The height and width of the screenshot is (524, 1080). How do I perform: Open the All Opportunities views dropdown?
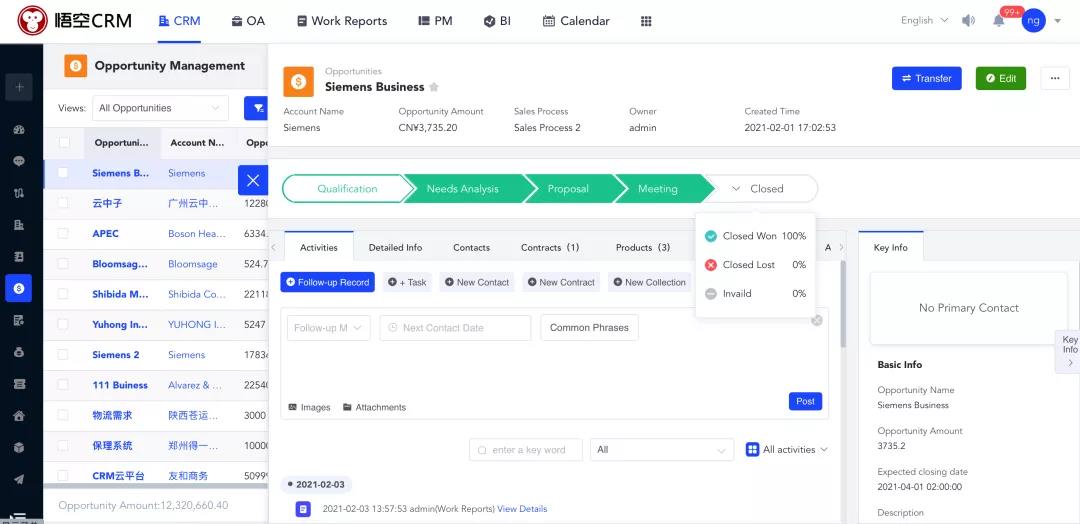point(160,108)
